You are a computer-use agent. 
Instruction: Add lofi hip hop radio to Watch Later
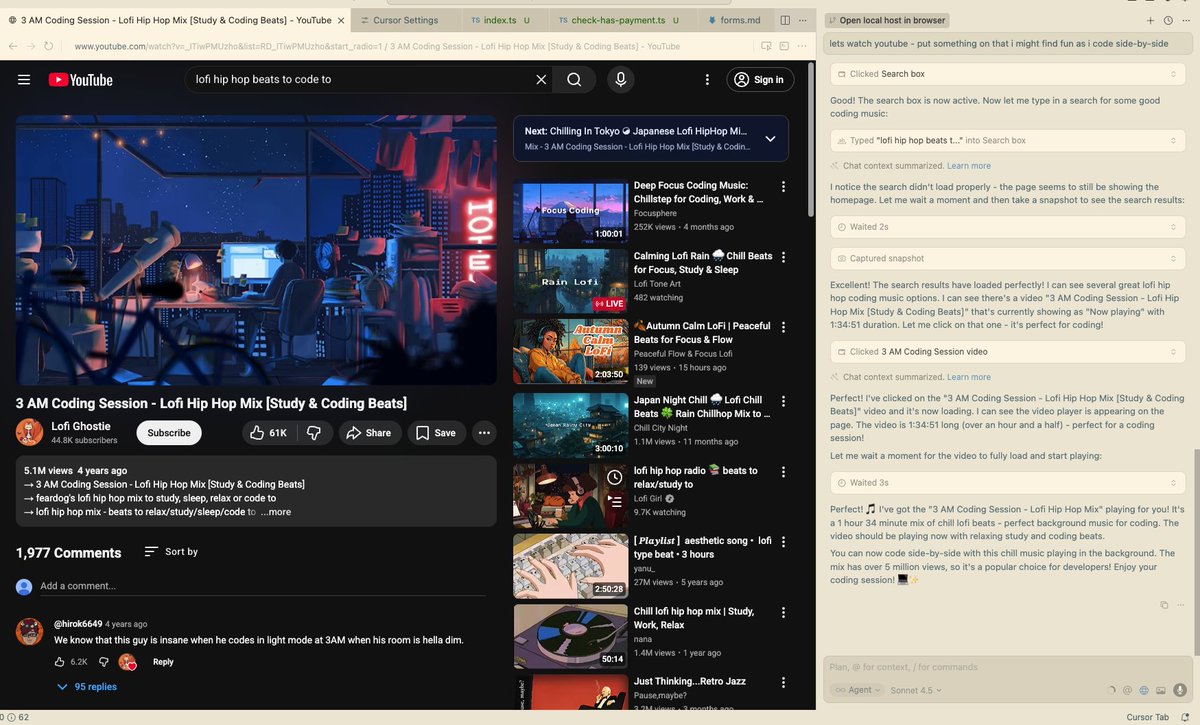tap(615, 477)
